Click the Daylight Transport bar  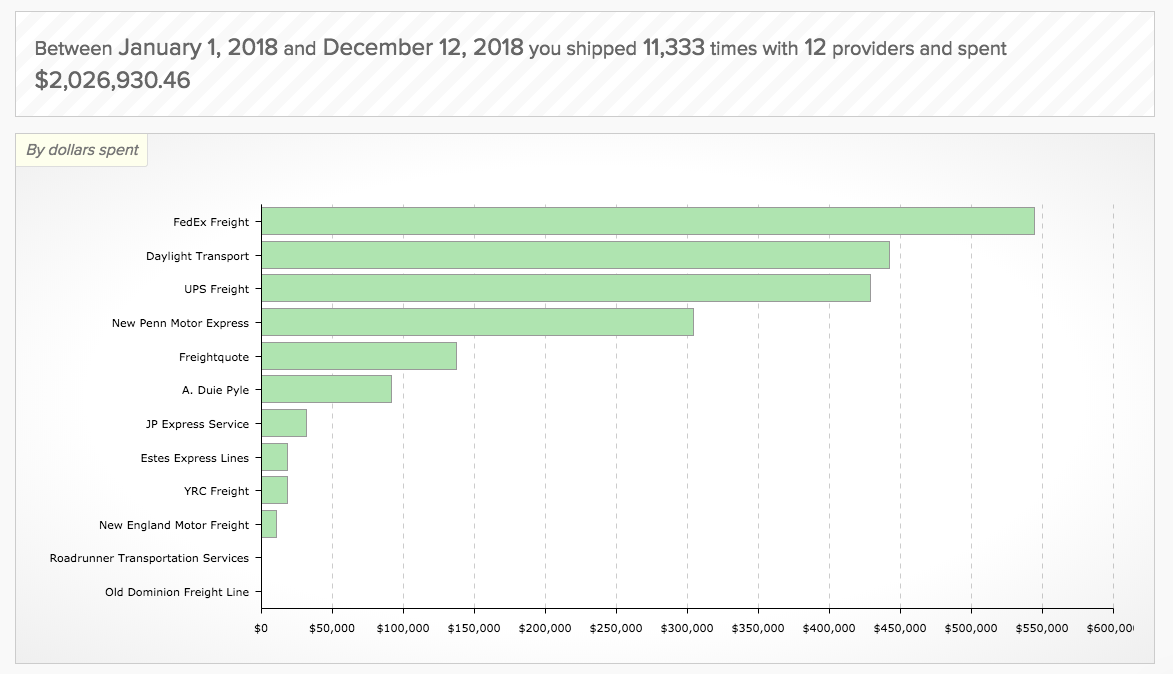[575, 255]
